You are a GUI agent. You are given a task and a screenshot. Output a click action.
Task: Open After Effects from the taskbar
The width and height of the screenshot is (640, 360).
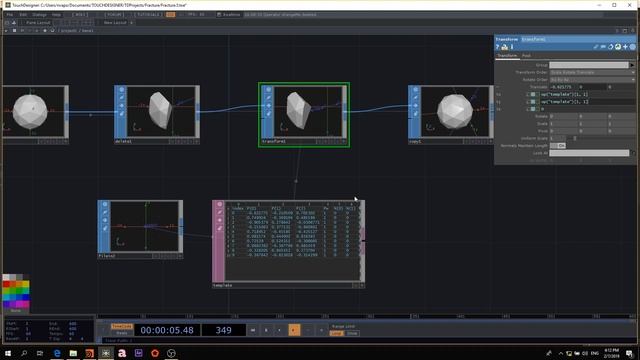pos(138,353)
